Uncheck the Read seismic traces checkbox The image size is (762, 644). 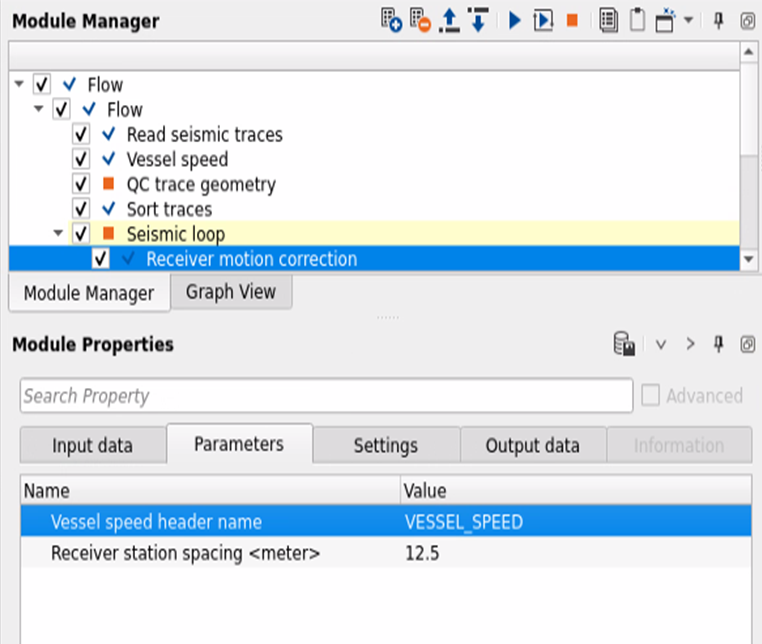point(82,134)
